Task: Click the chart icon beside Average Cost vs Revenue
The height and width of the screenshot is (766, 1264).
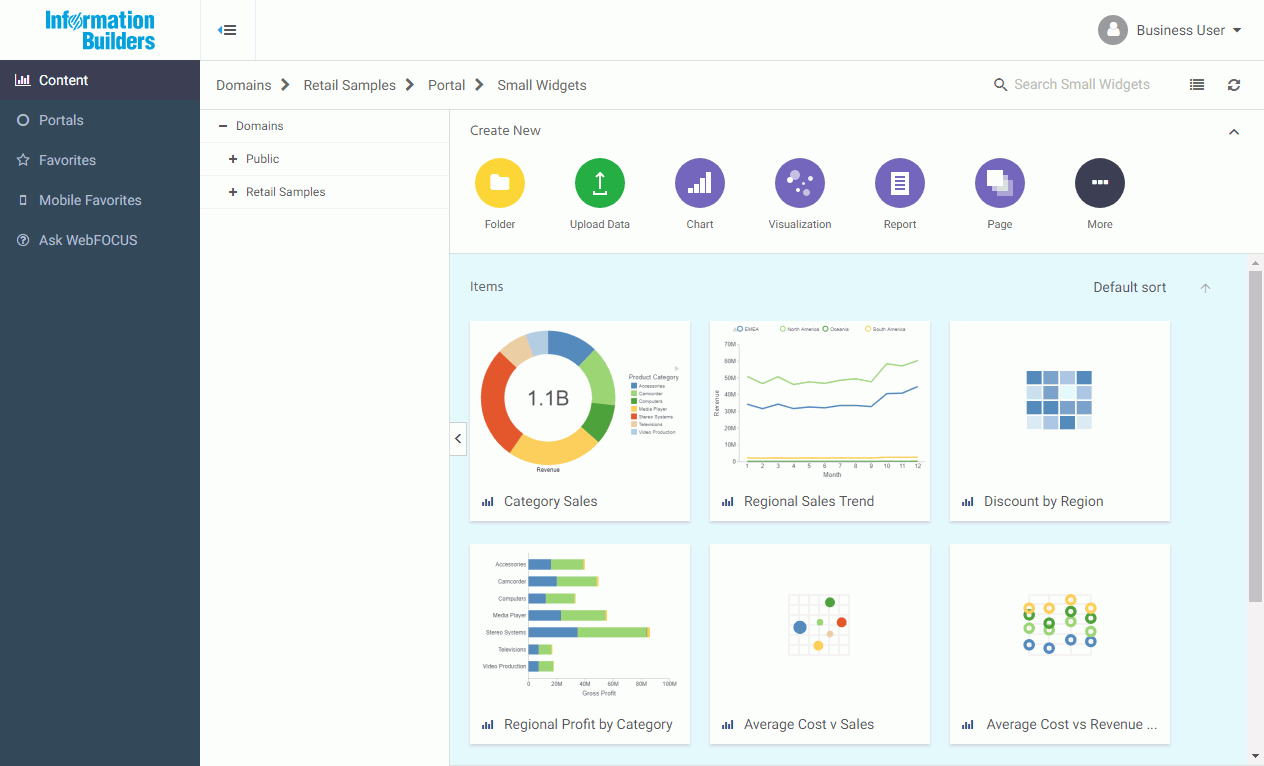Action: coord(968,725)
